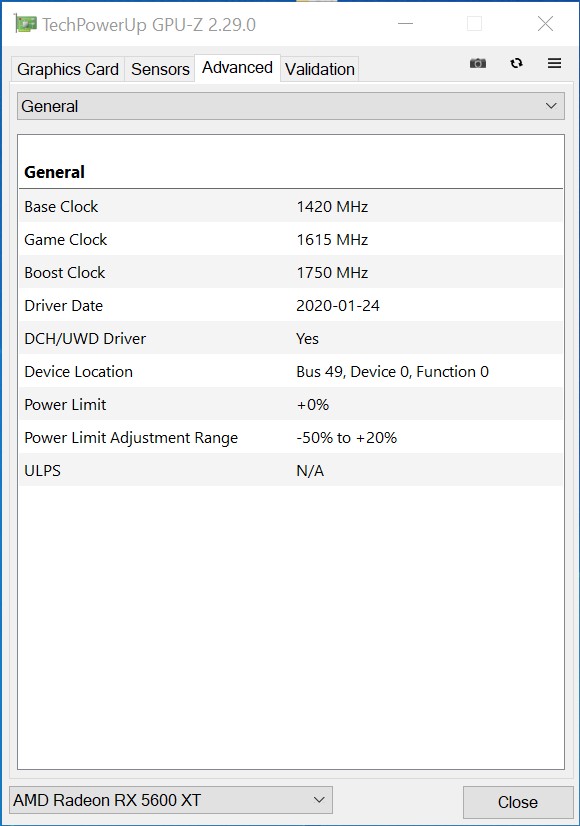Open the Sensors tab
Viewport: 580px width, 826px height.
pyautogui.click(x=160, y=69)
